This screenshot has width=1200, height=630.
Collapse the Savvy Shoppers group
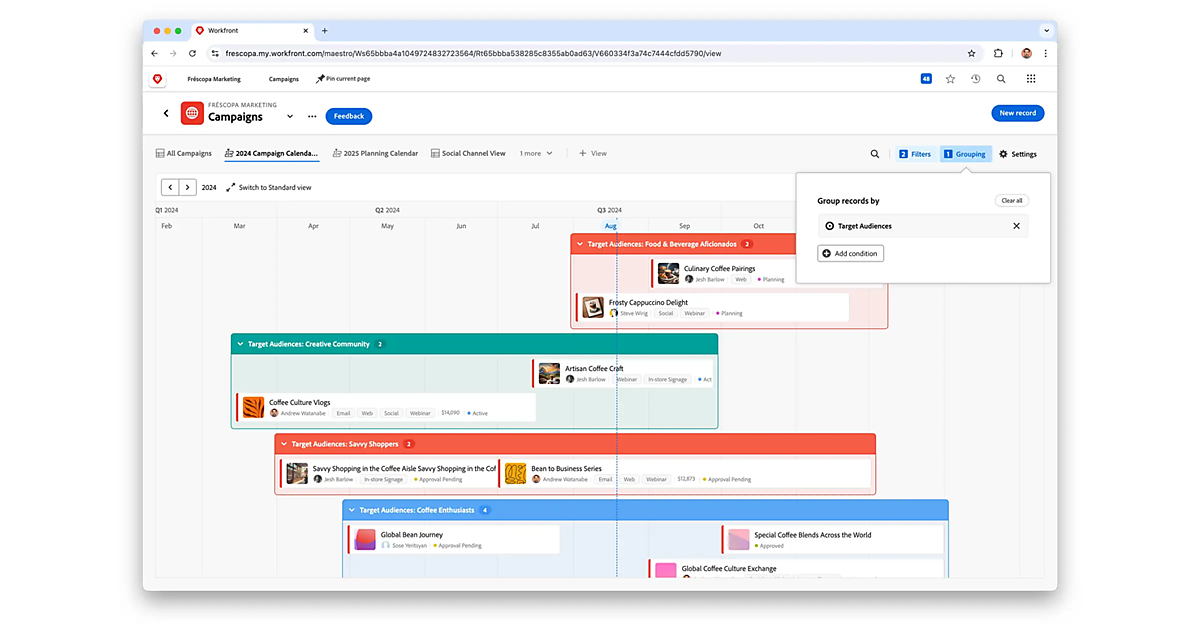click(284, 444)
